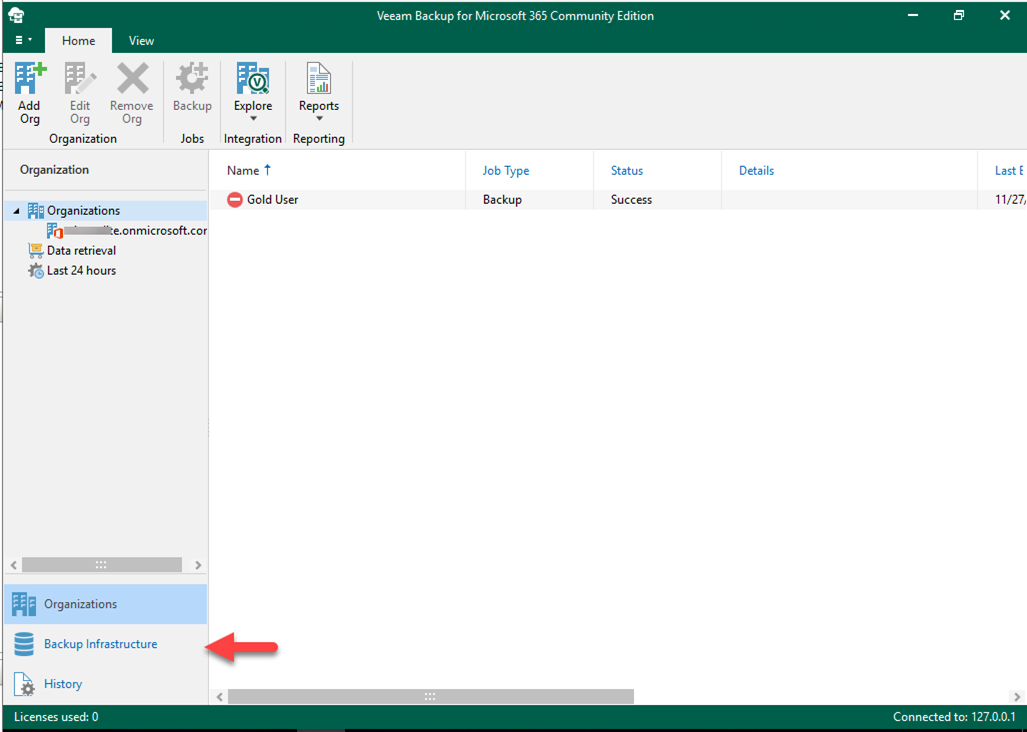This screenshot has height=732, width=1027.
Task: Click the Microsoft 365 organization icon
Action: coord(55,230)
